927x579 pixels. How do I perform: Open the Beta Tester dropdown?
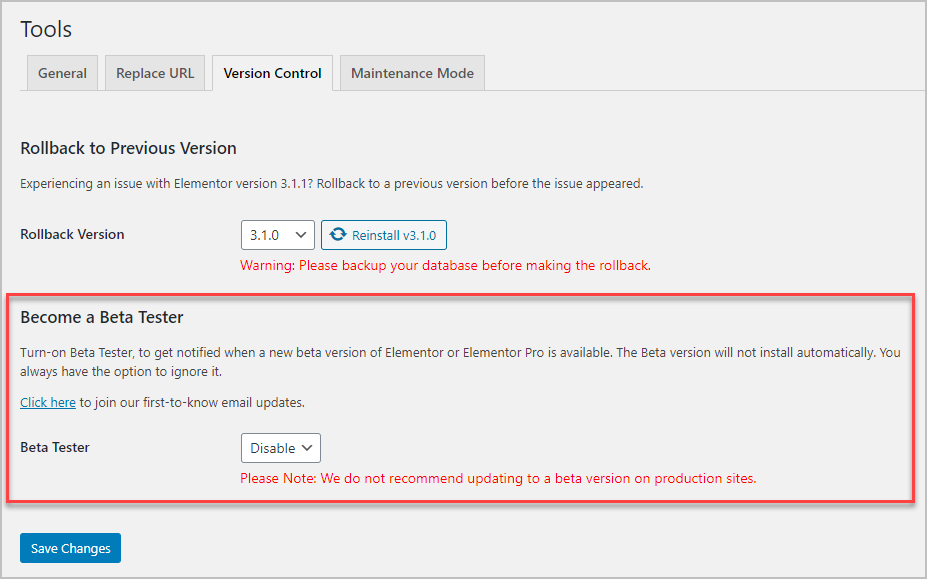point(280,447)
